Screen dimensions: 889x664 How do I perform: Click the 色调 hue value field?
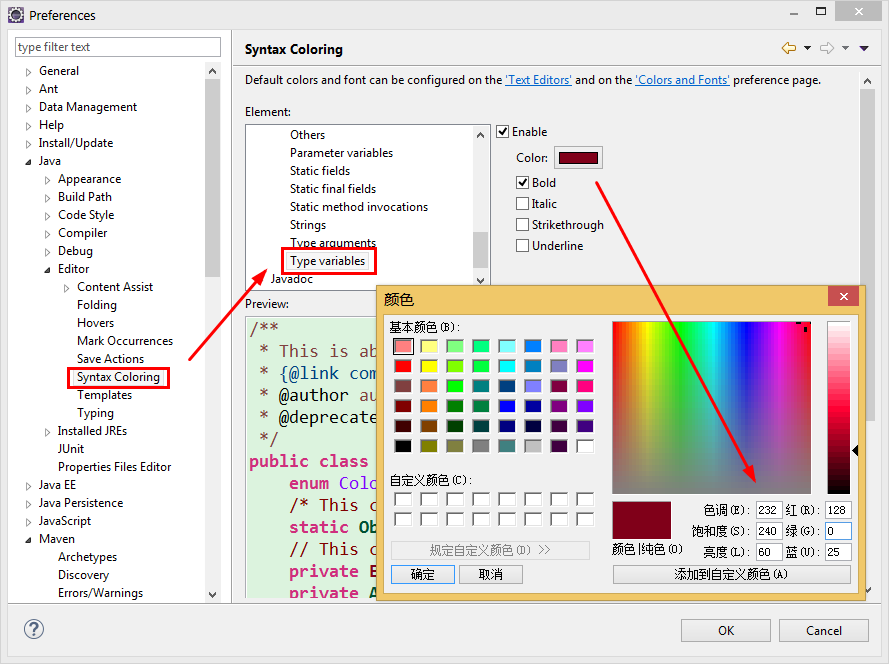(769, 510)
